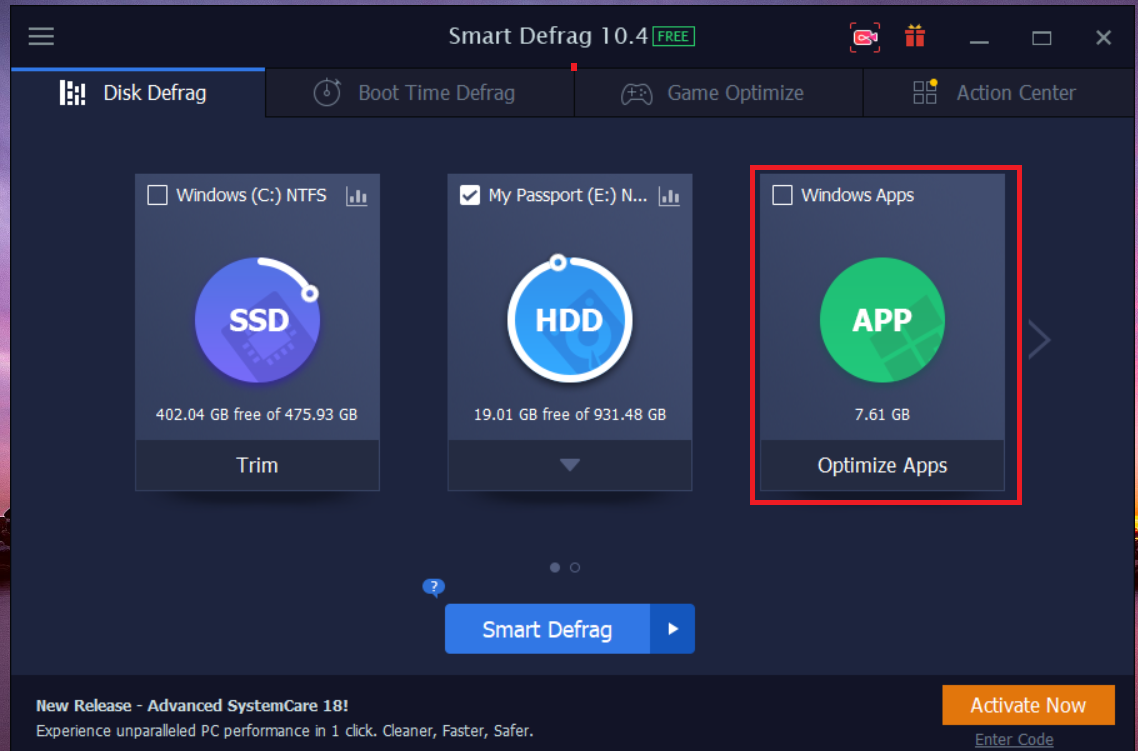Click the purple SSD drive icon
The height and width of the screenshot is (751, 1138).
(x=258, y=320)
